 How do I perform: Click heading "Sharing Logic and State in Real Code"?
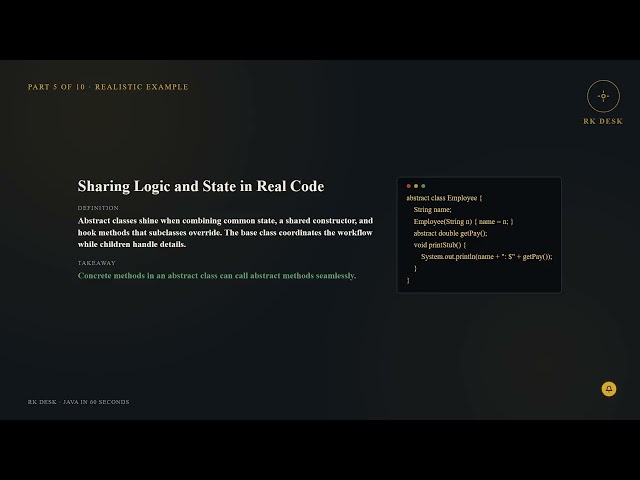pos(201,187)
